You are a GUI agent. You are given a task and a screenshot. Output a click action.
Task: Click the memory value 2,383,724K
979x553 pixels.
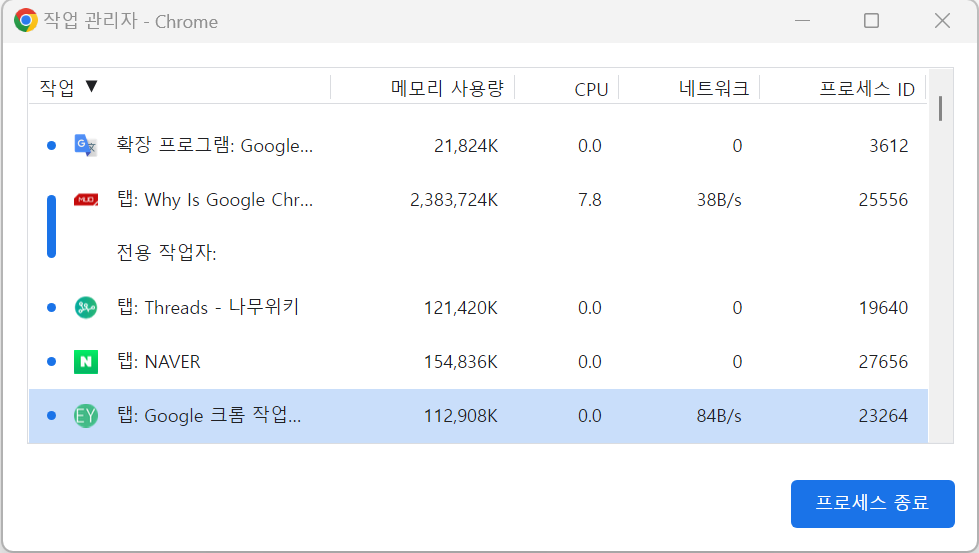454,200
